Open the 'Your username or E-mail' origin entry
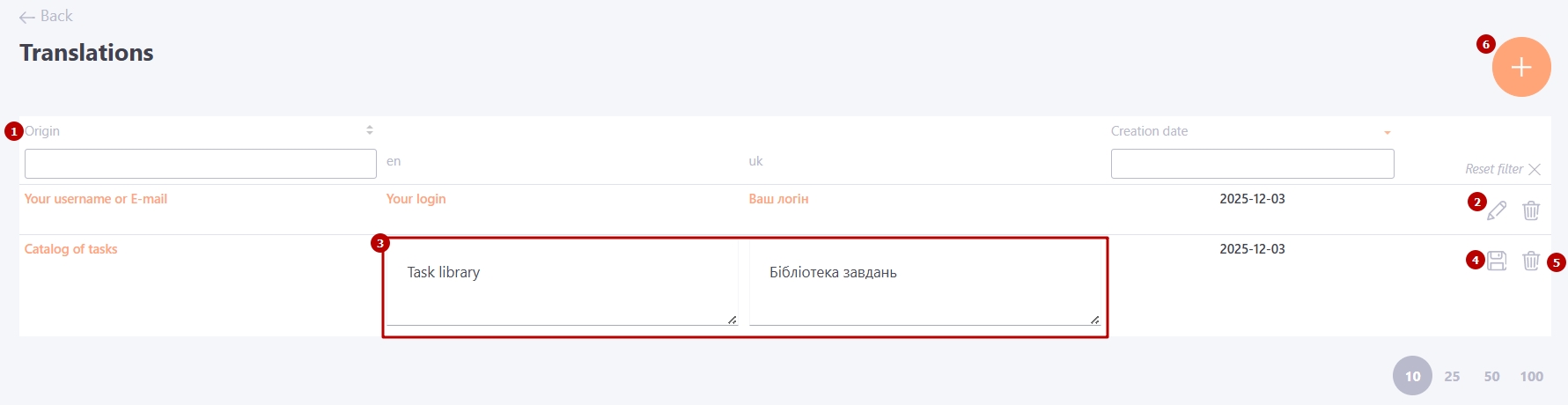 click(x=96, y=199)
